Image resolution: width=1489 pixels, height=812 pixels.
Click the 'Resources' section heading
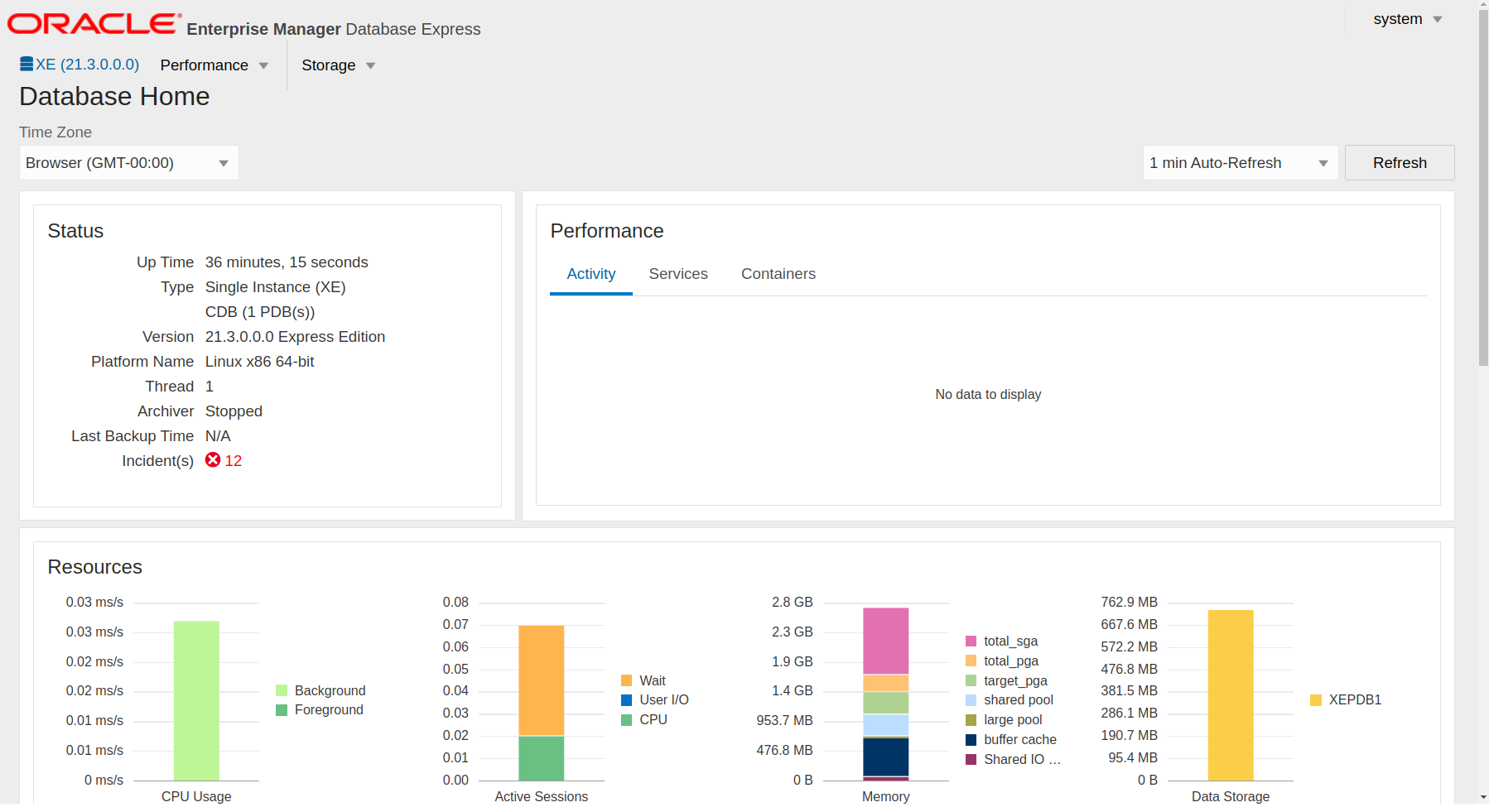(x=95, y=567)
